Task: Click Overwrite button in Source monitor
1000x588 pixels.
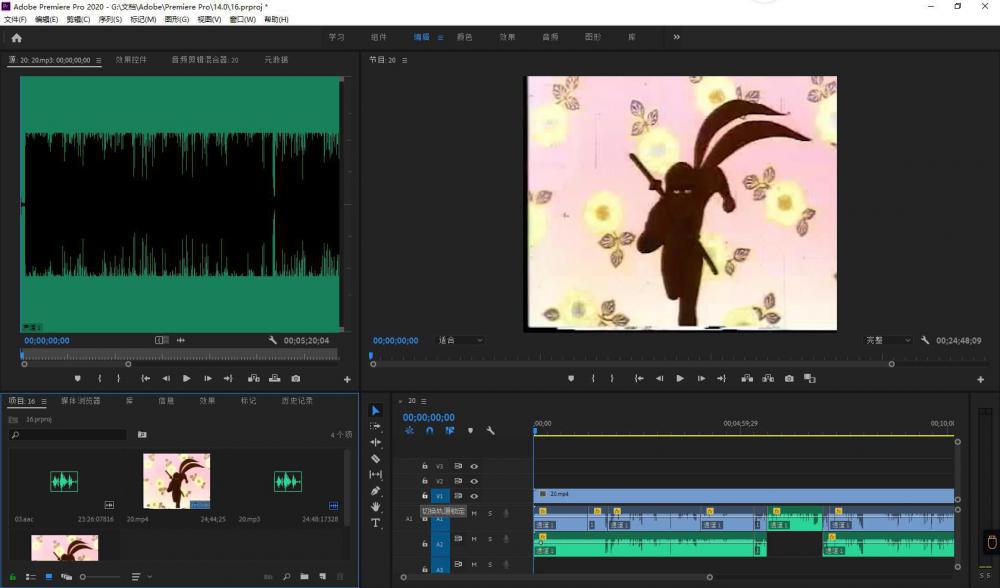Action: tap(275, 378)
